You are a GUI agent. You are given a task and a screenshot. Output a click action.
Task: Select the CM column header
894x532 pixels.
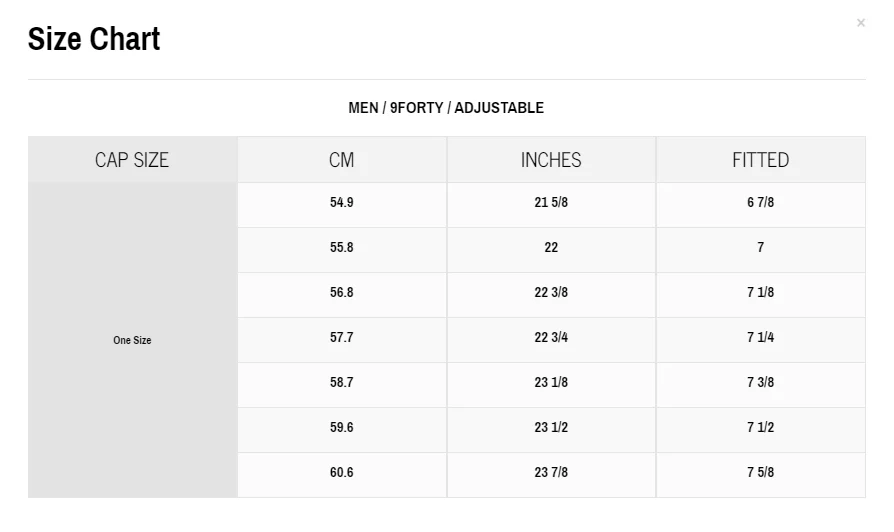pos(342,160)
